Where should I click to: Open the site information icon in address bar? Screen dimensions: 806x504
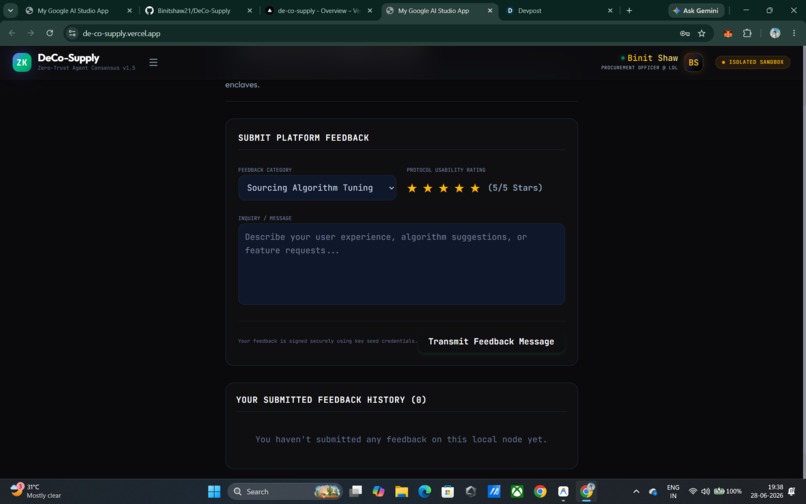click(72, 33)
